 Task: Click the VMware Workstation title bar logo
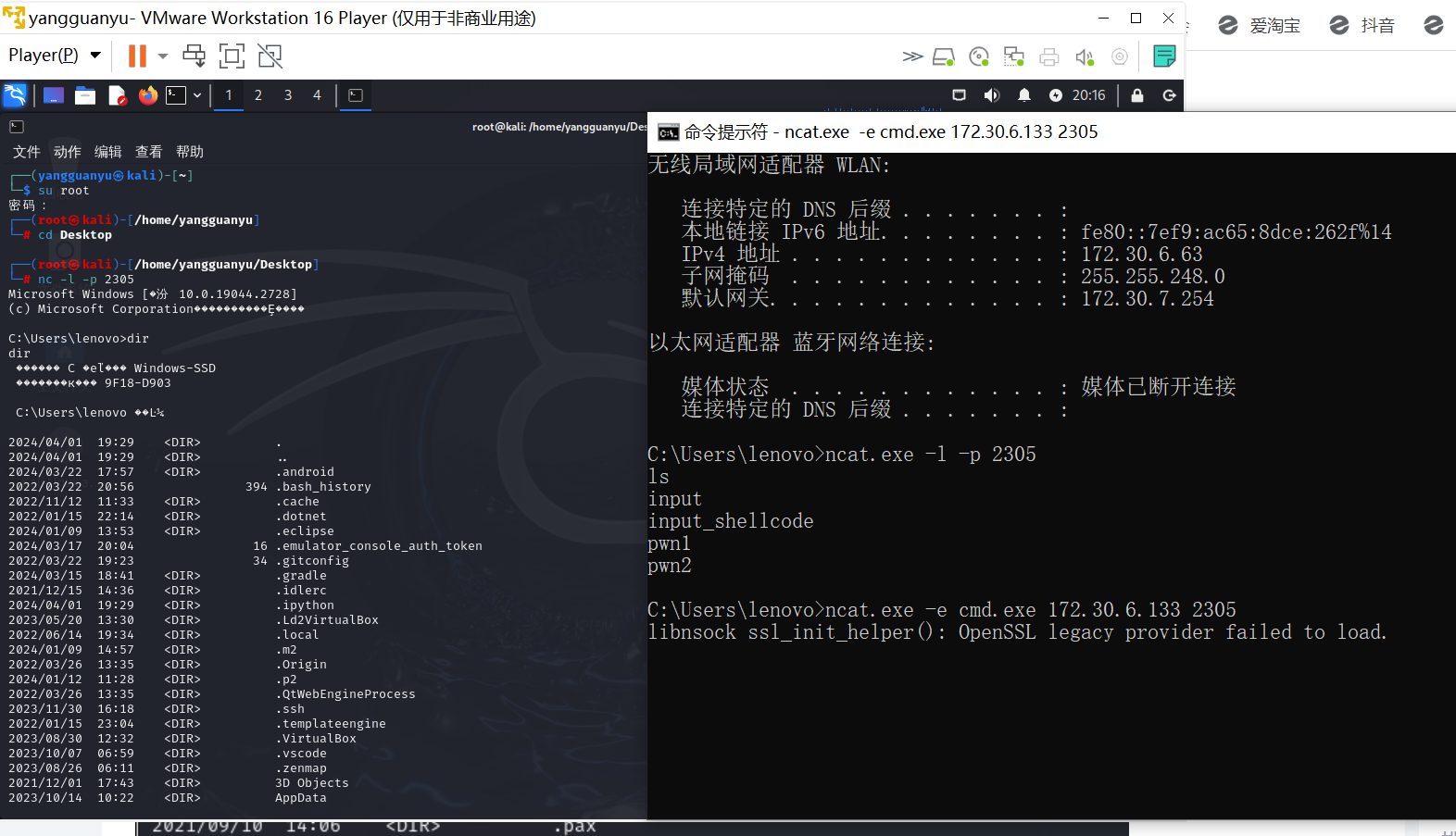coord(14,18)
